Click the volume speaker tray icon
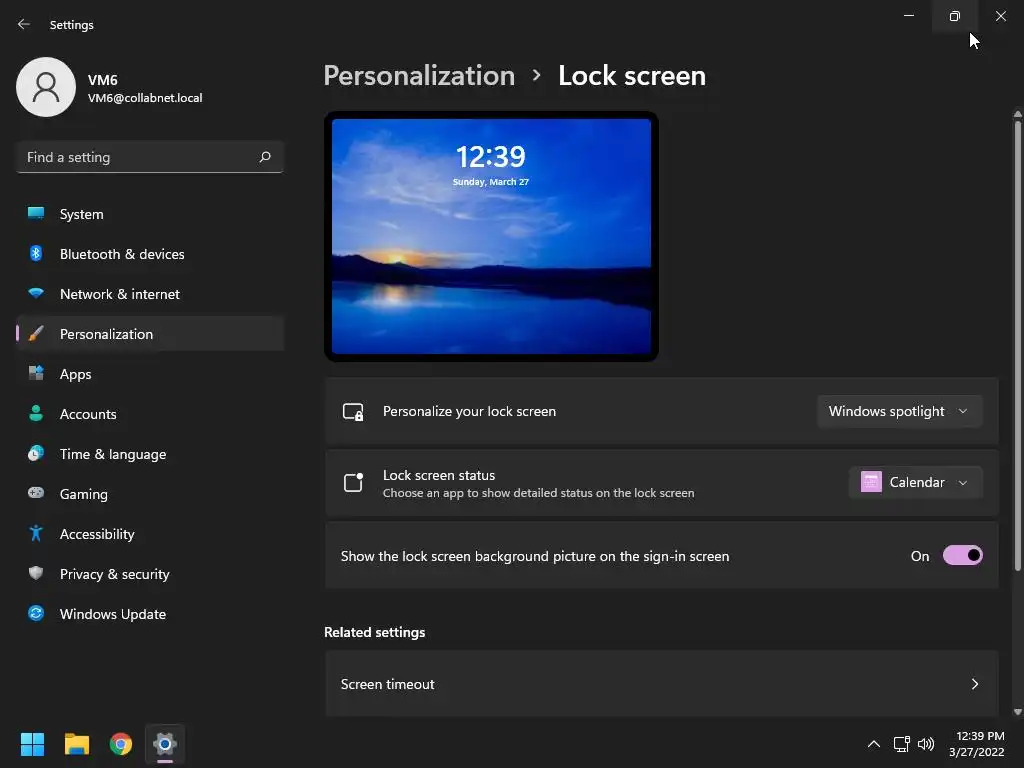Screen dimensions: 1024x768 (925, 744)
